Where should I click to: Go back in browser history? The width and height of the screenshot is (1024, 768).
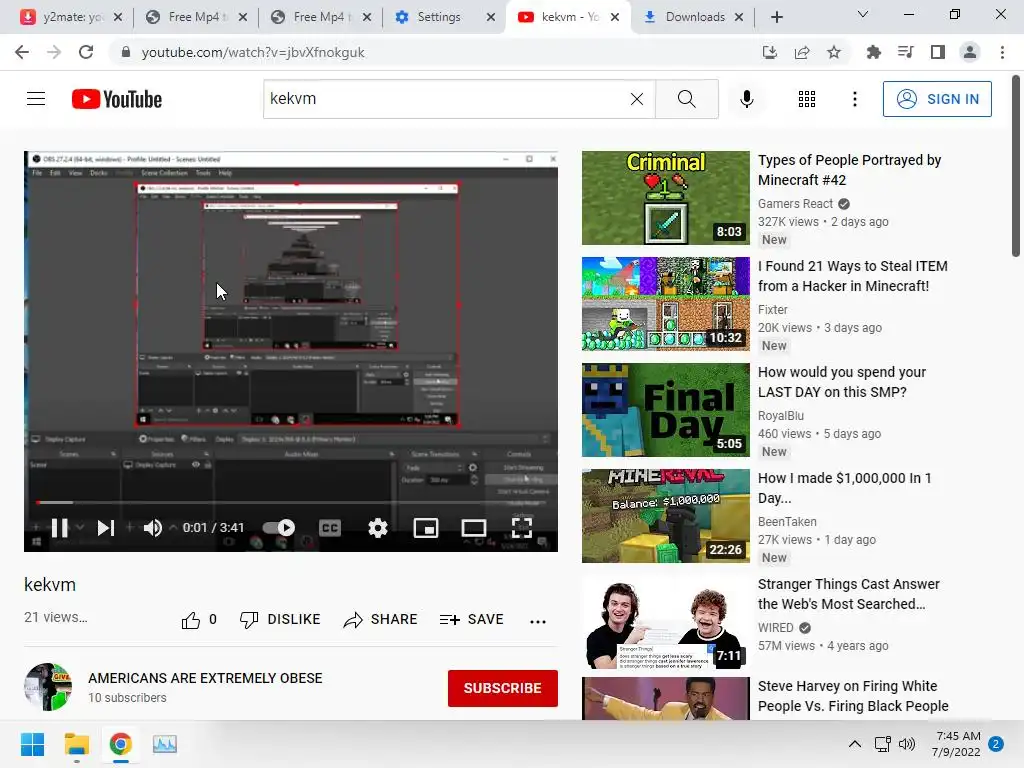(x=22, y=52)
